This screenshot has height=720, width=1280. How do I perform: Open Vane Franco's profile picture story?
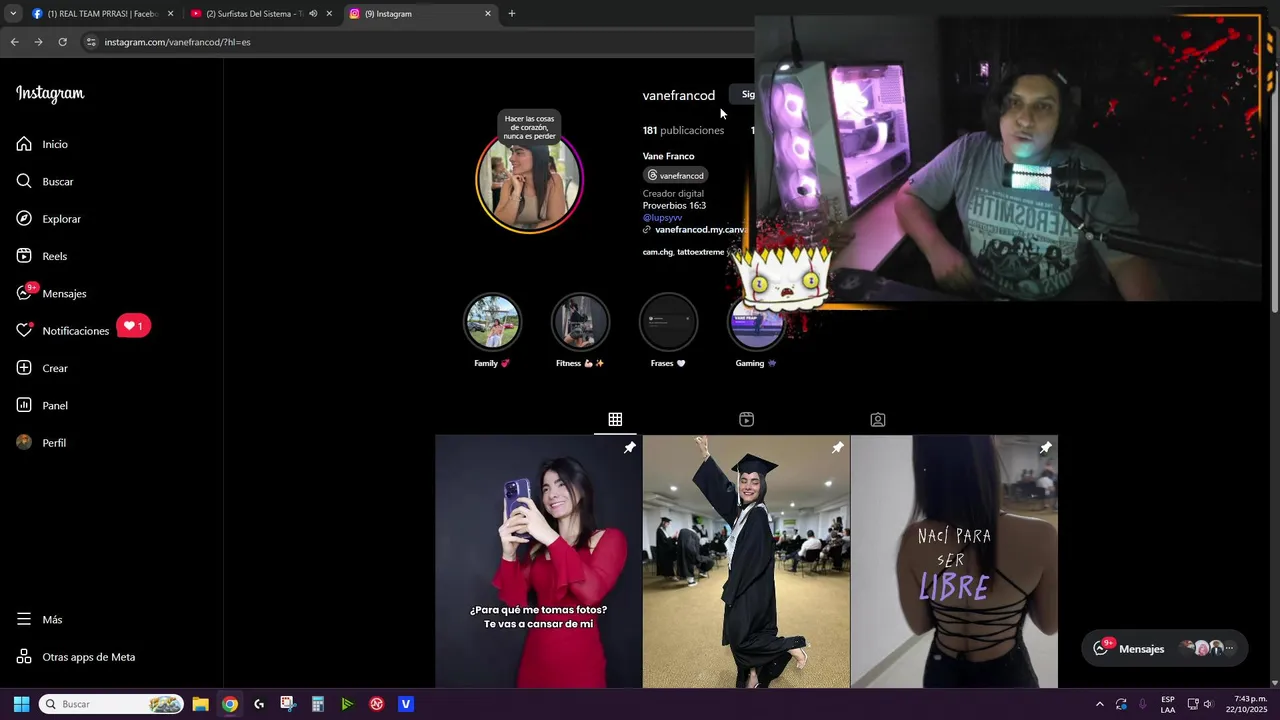[x=529, y=180]
